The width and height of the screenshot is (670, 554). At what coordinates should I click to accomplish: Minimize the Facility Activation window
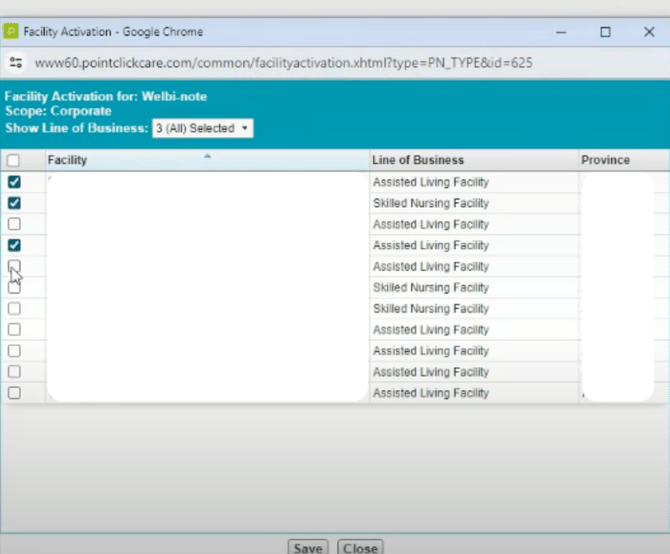point(561,32)
